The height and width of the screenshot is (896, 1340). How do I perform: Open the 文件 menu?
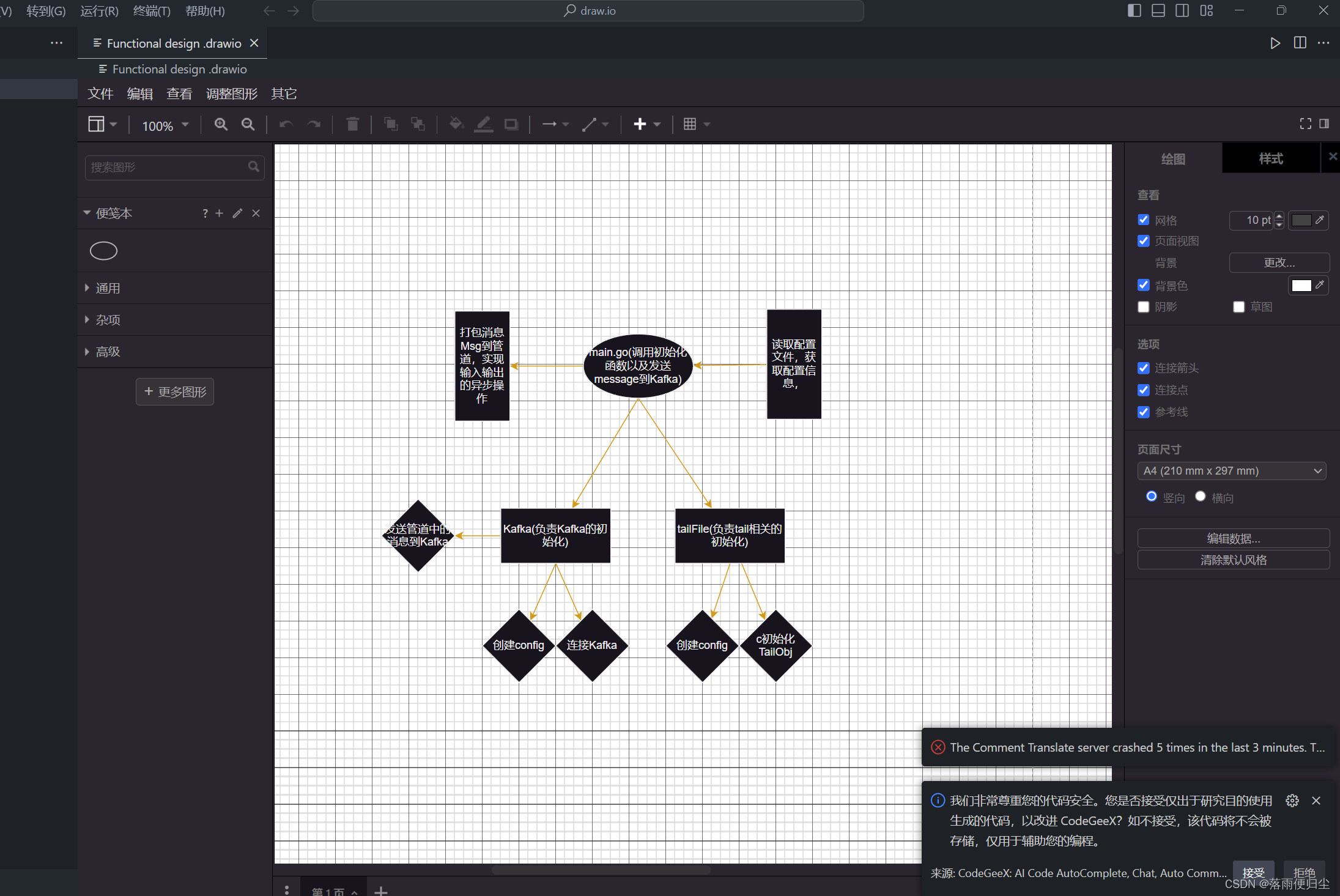point(100,94)
